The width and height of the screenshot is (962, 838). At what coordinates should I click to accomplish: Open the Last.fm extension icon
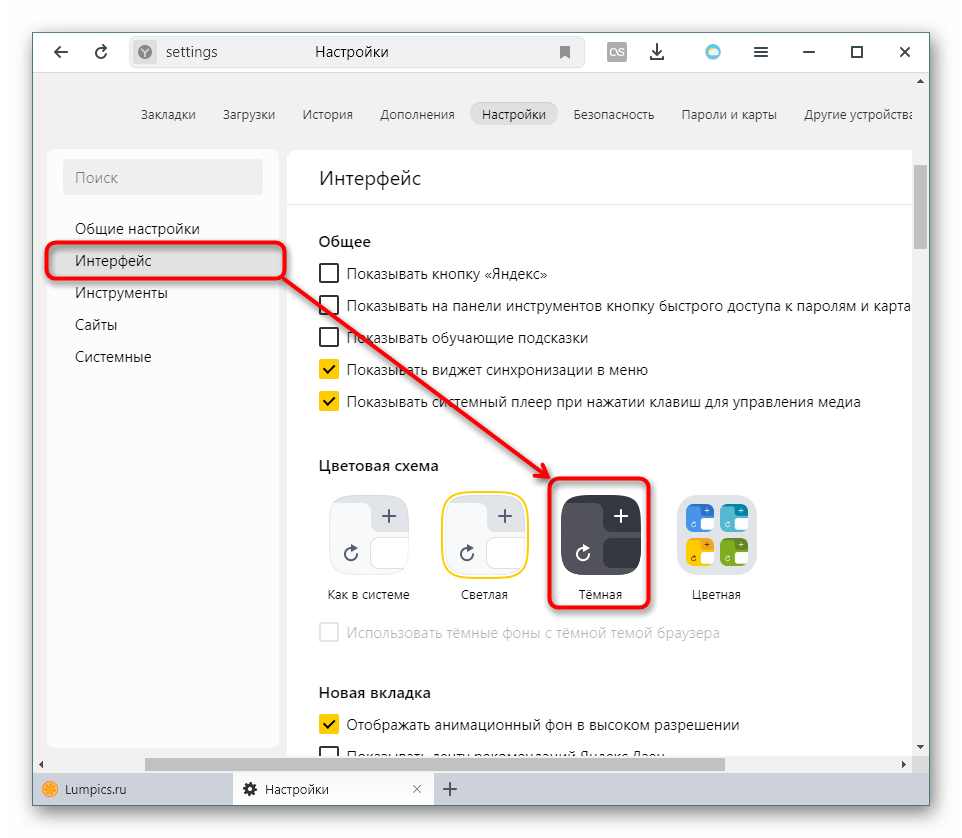[617, 52]
